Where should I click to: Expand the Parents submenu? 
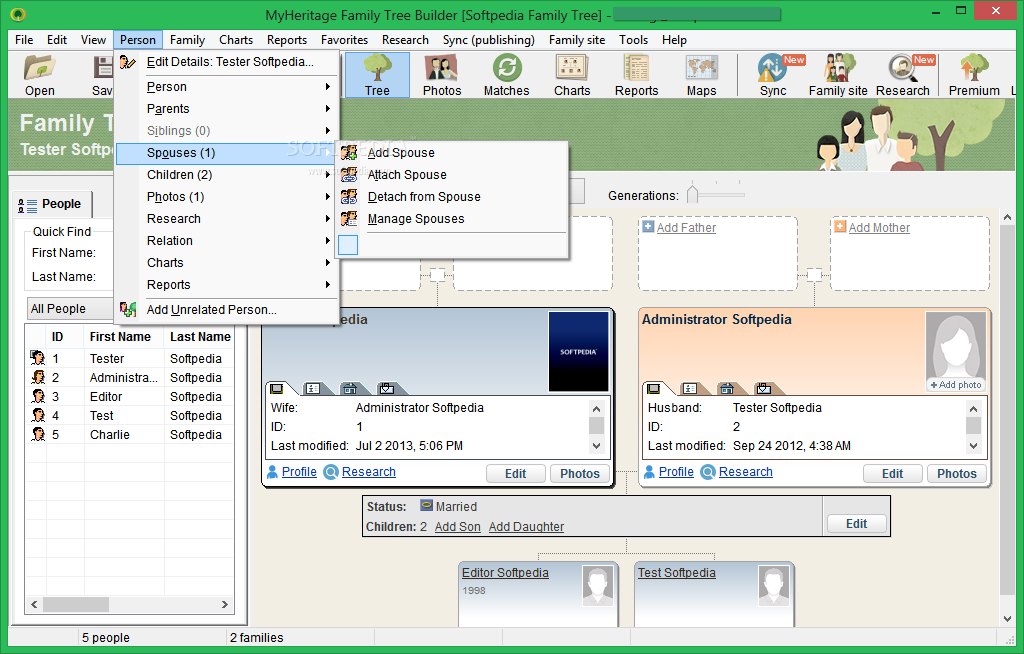[x=227, y=108]
